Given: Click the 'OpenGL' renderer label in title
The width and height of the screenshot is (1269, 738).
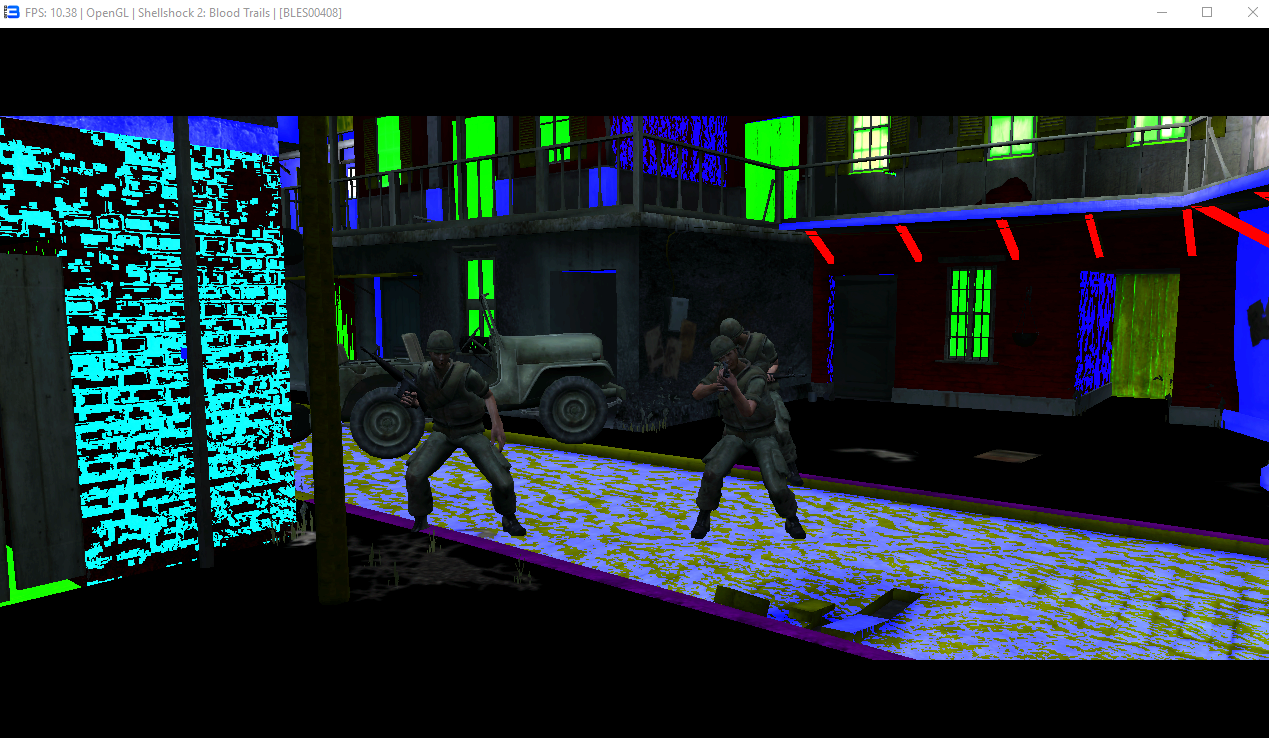Looking at the screenshot, I should pos(107,13).
